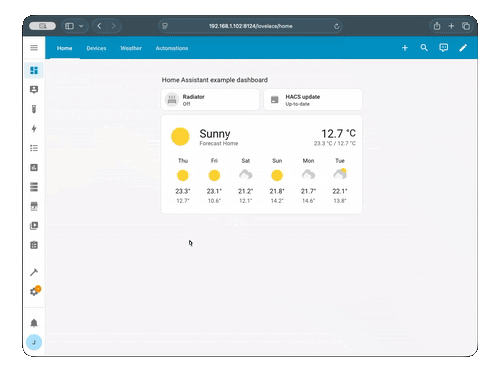Click the Tue low of 13.8°
This screenshot has height=386, width=500.
tap(340, 201)
